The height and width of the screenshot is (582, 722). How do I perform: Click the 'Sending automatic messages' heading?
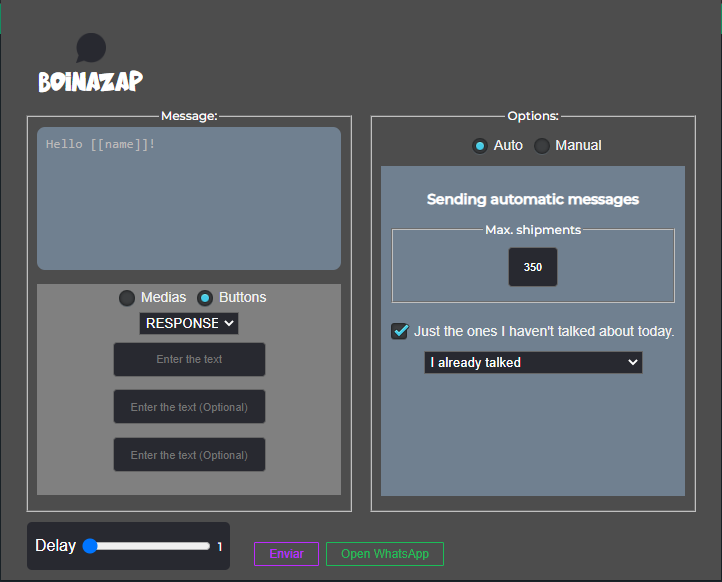(x=533, y=199)
